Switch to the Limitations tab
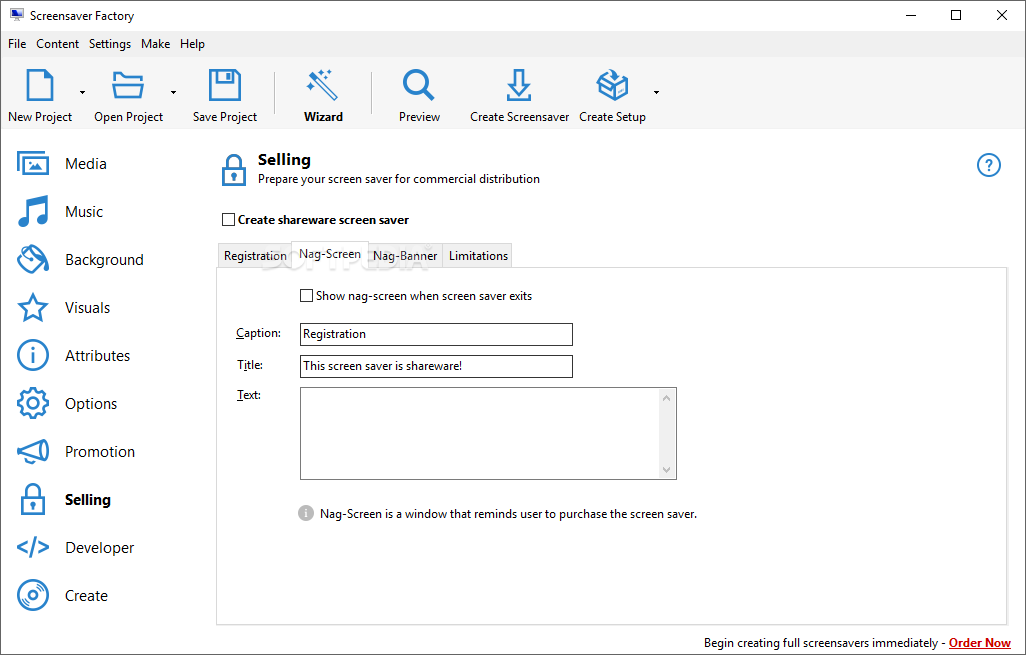This screenshot has height=655, width=1026. point(478,256)
